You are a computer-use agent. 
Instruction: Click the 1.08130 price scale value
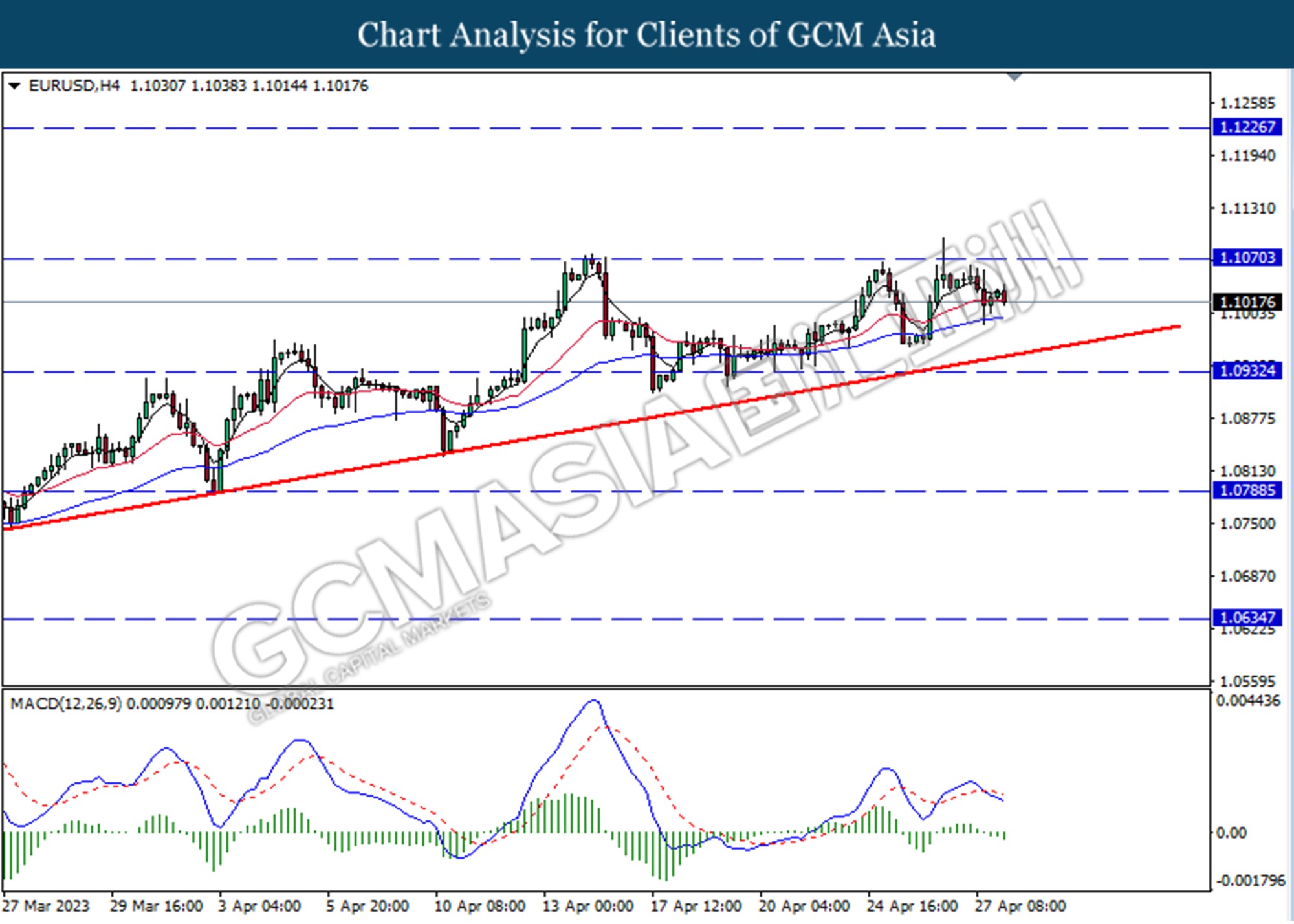coord(1247,471)
